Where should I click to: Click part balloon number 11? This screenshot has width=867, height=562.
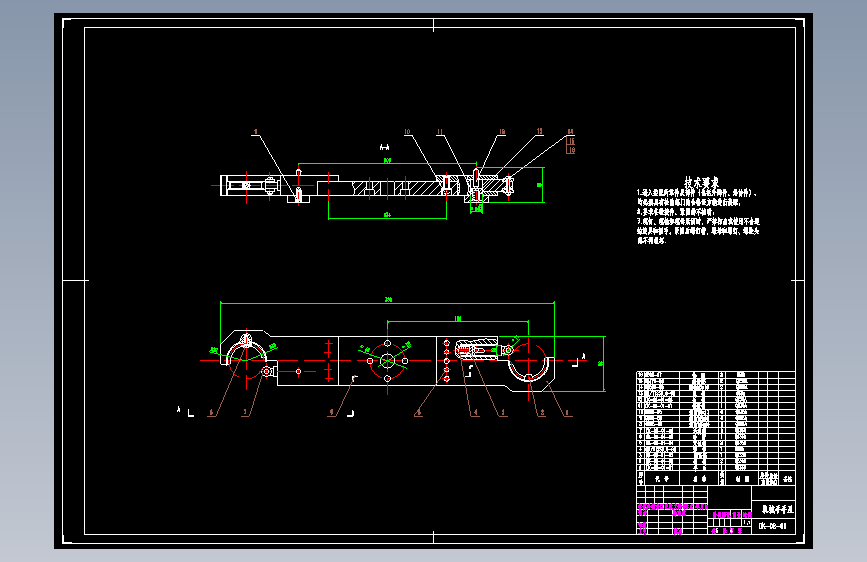tap(440, 132)
